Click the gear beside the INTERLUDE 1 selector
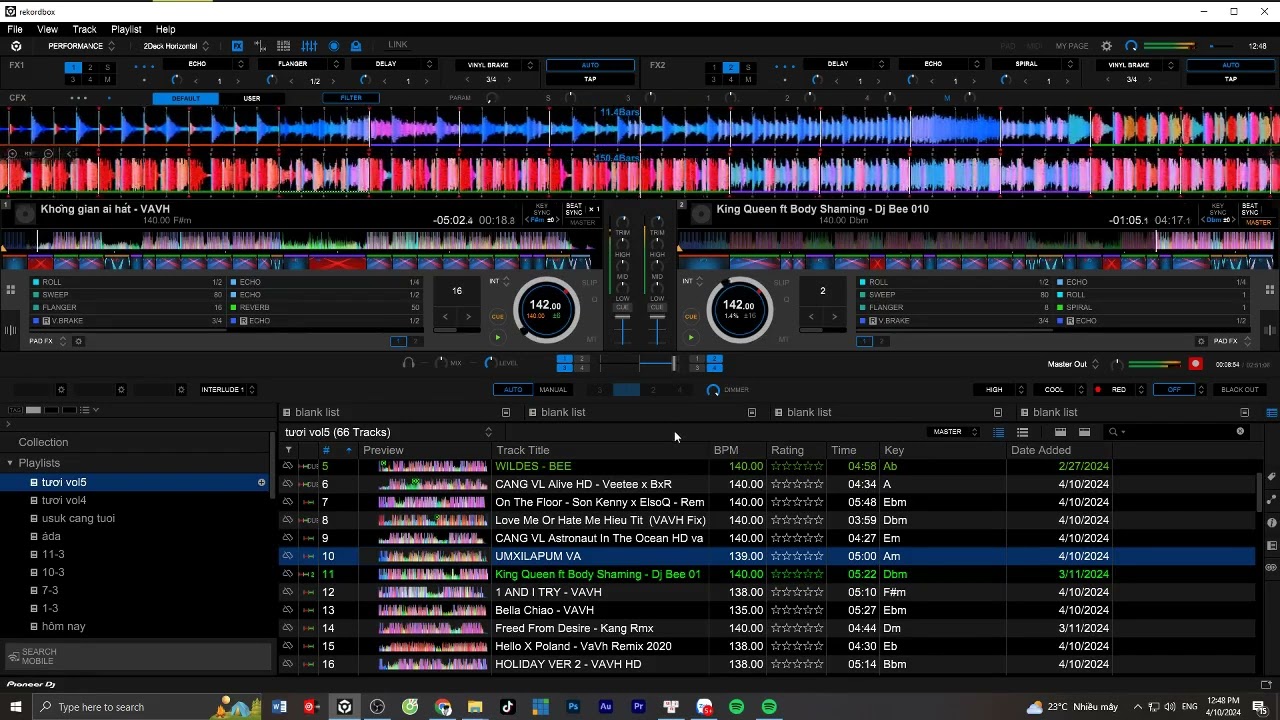 click(181, 390)
